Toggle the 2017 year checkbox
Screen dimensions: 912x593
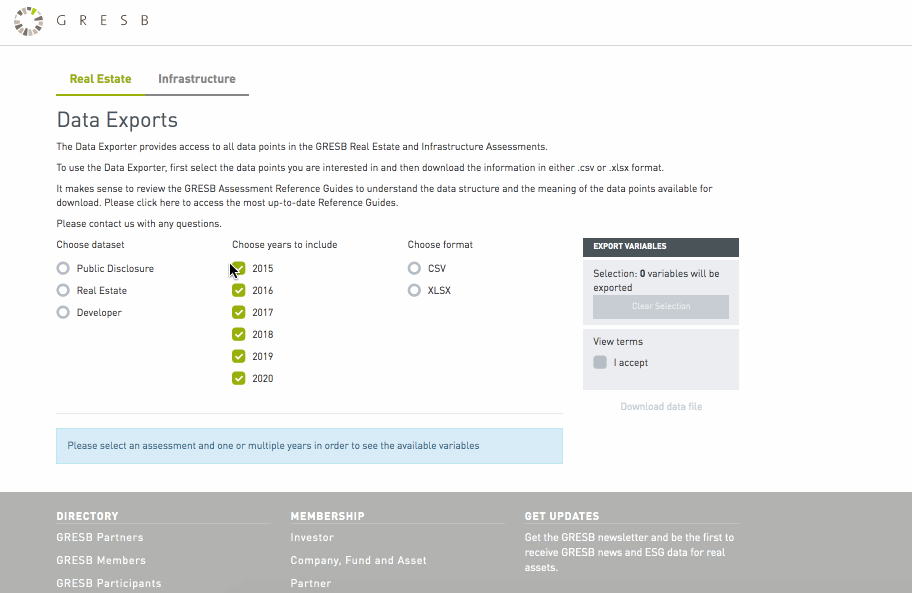coord(238,312)
